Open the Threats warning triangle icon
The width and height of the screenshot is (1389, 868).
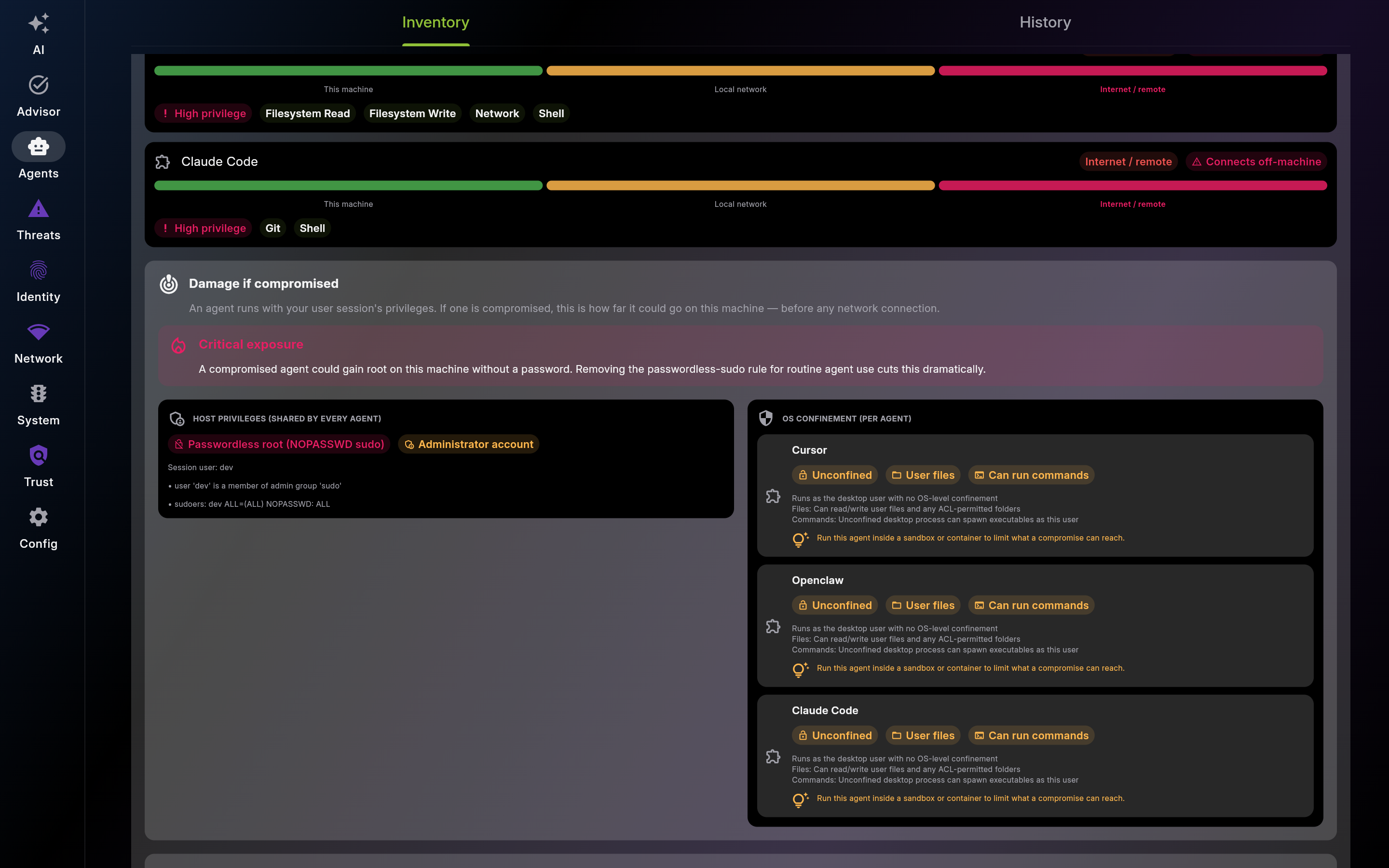click(39, 208)
